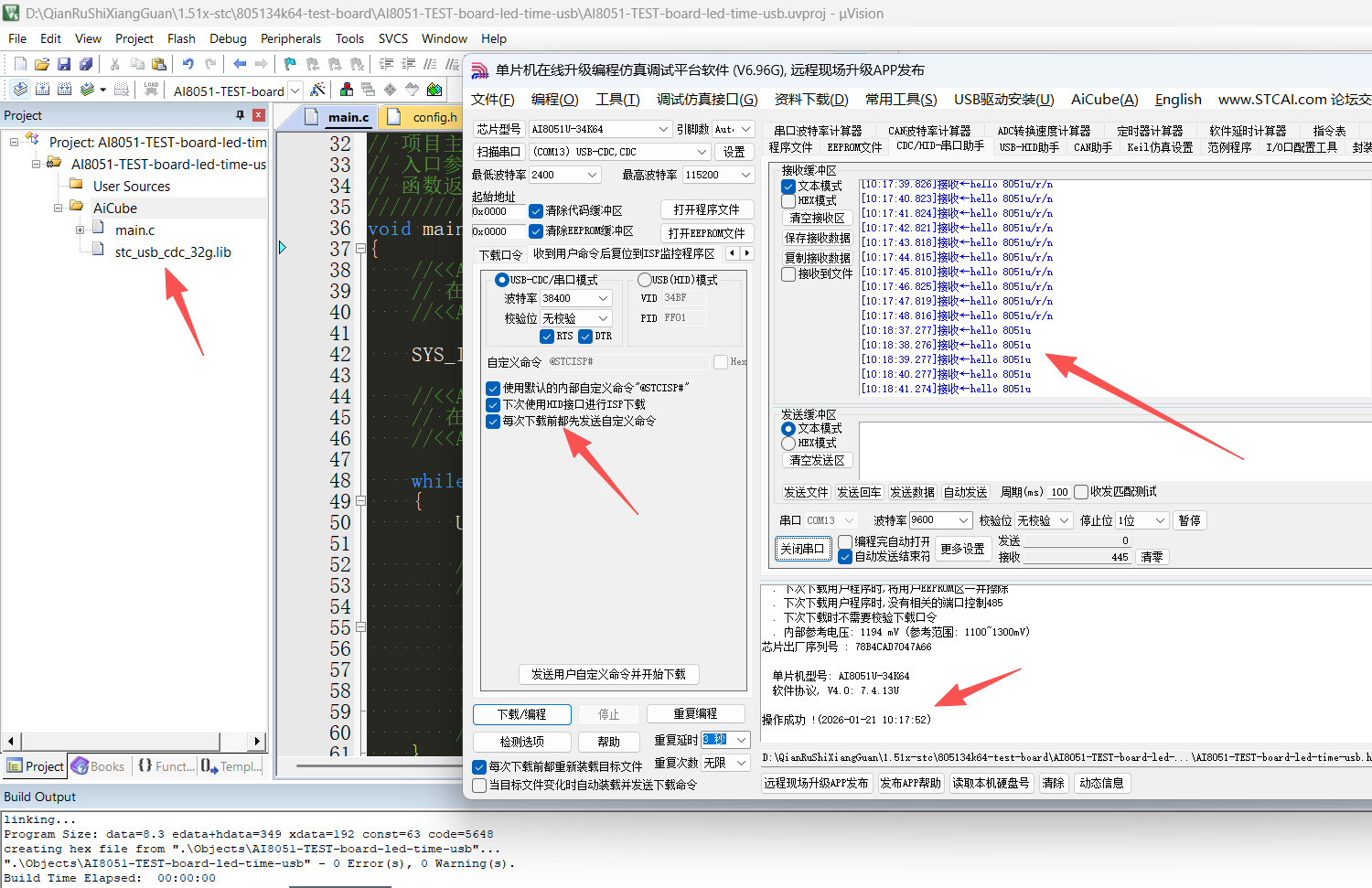Toggle 清除代码缓冲区 checkbox
The width and height of the screenshot is (1372, 888).
click(x=536, y=211)
